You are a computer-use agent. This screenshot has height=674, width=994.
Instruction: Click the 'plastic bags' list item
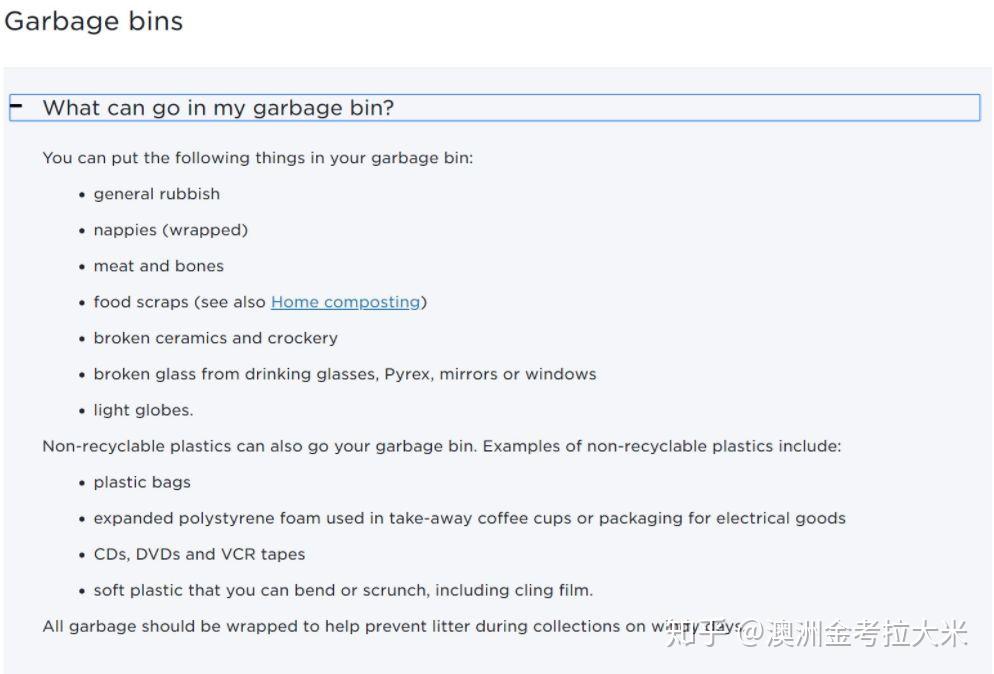(x=142, y=483)
